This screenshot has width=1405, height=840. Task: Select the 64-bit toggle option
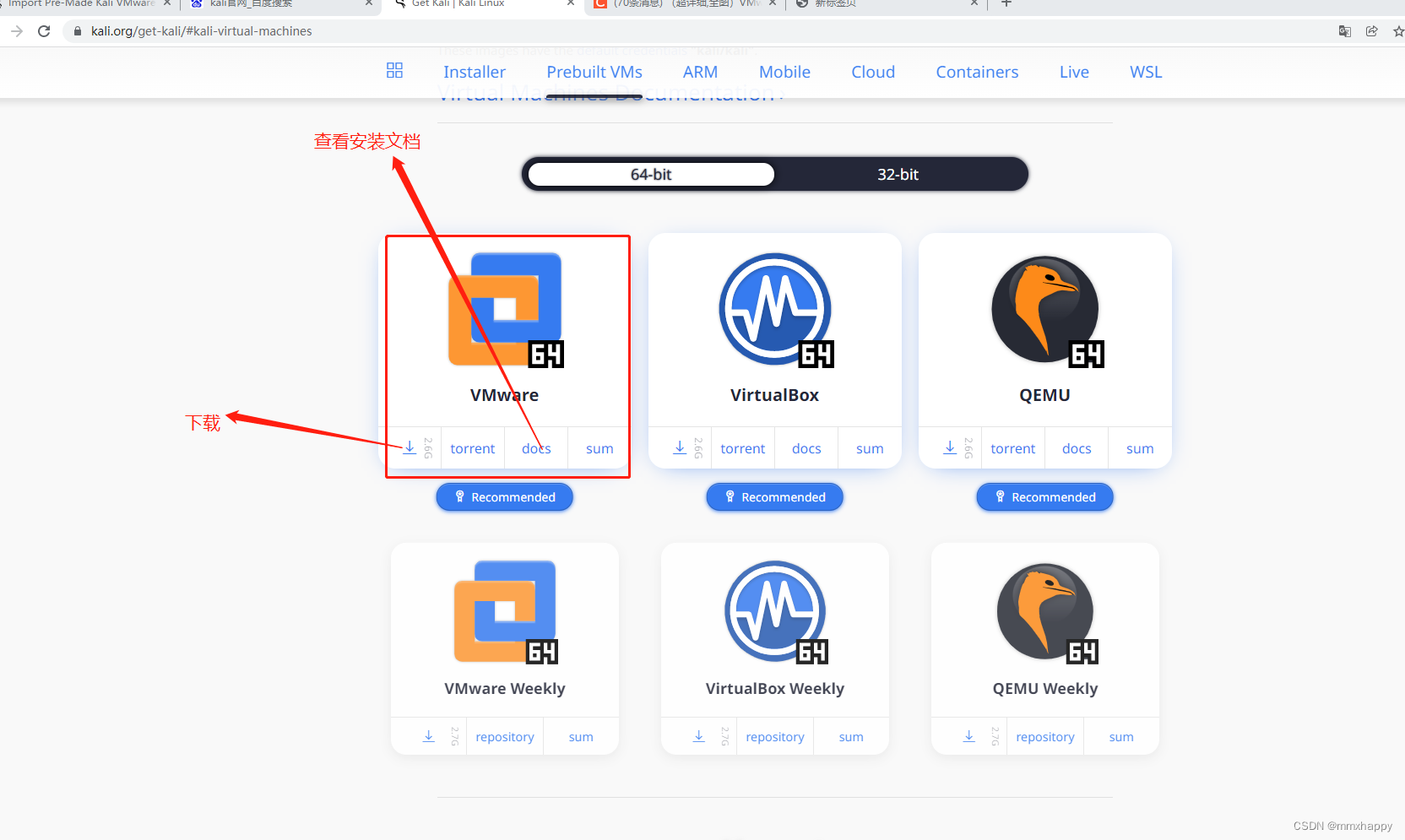pyautogui.click(x=651, y=174)
